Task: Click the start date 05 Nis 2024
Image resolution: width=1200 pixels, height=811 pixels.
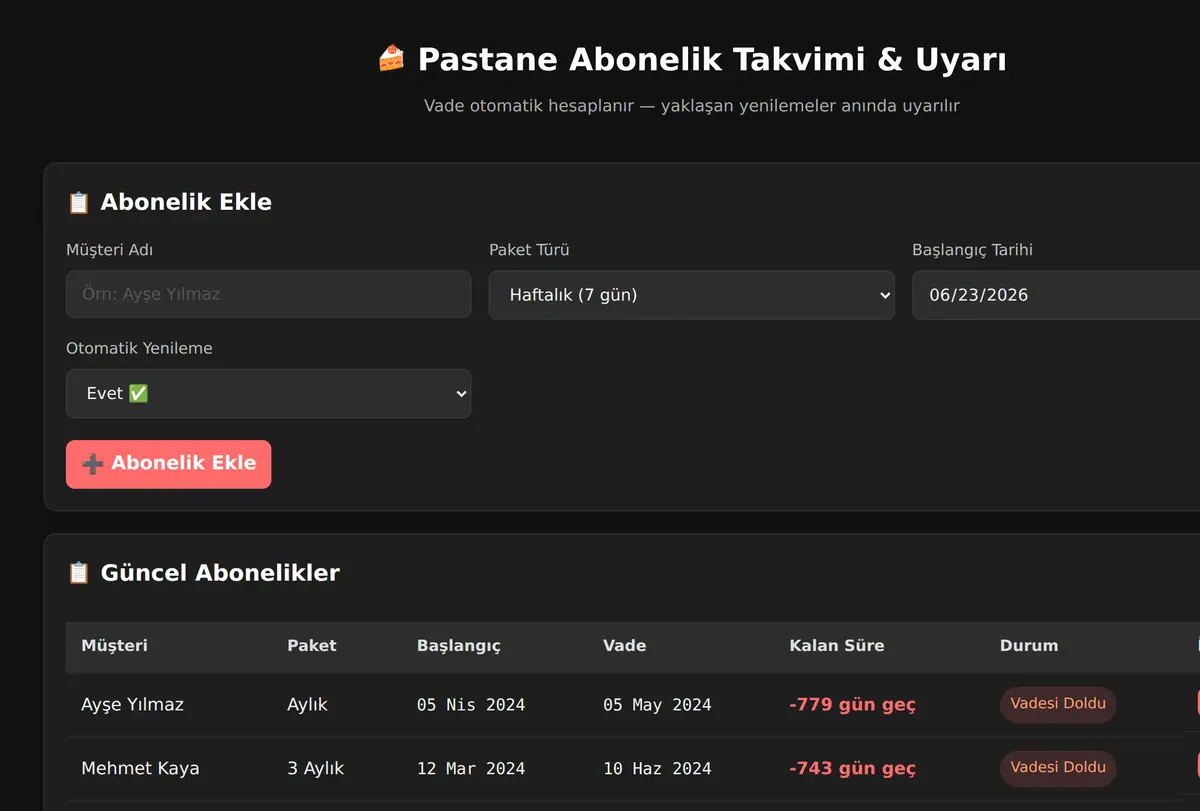Action: 471,705
